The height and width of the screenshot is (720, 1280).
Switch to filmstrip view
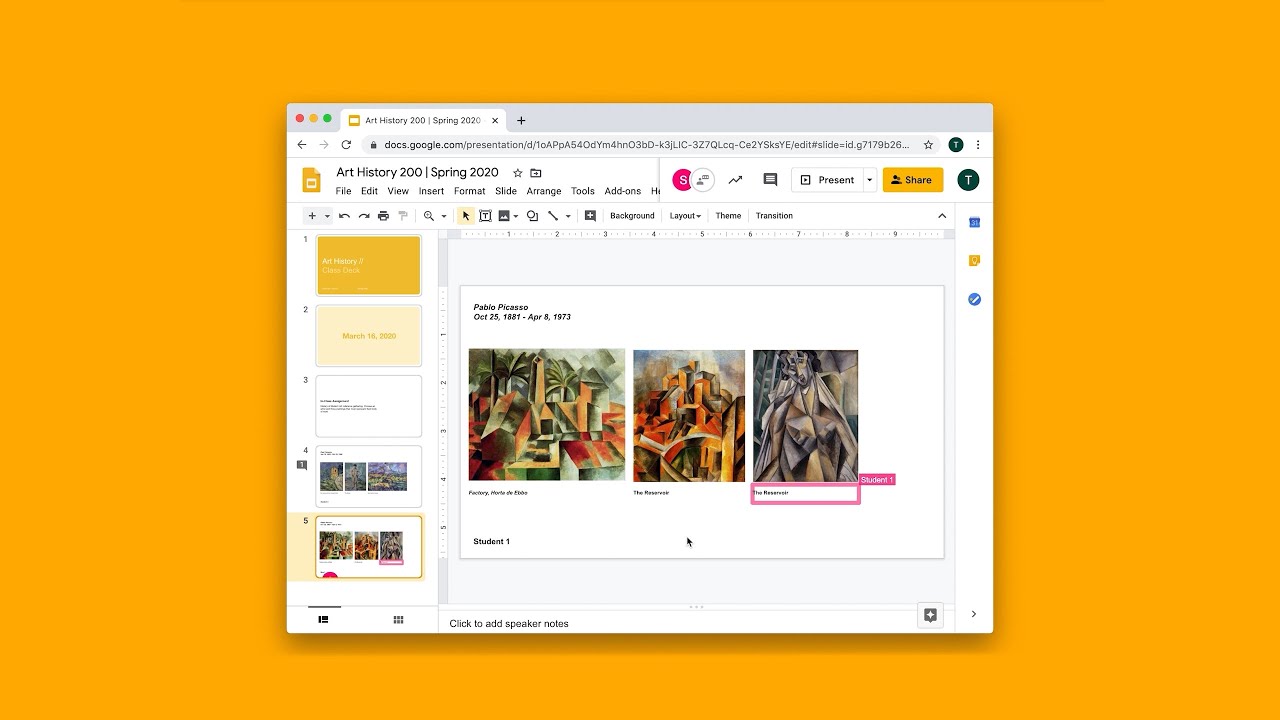click(x=324, y=620)
